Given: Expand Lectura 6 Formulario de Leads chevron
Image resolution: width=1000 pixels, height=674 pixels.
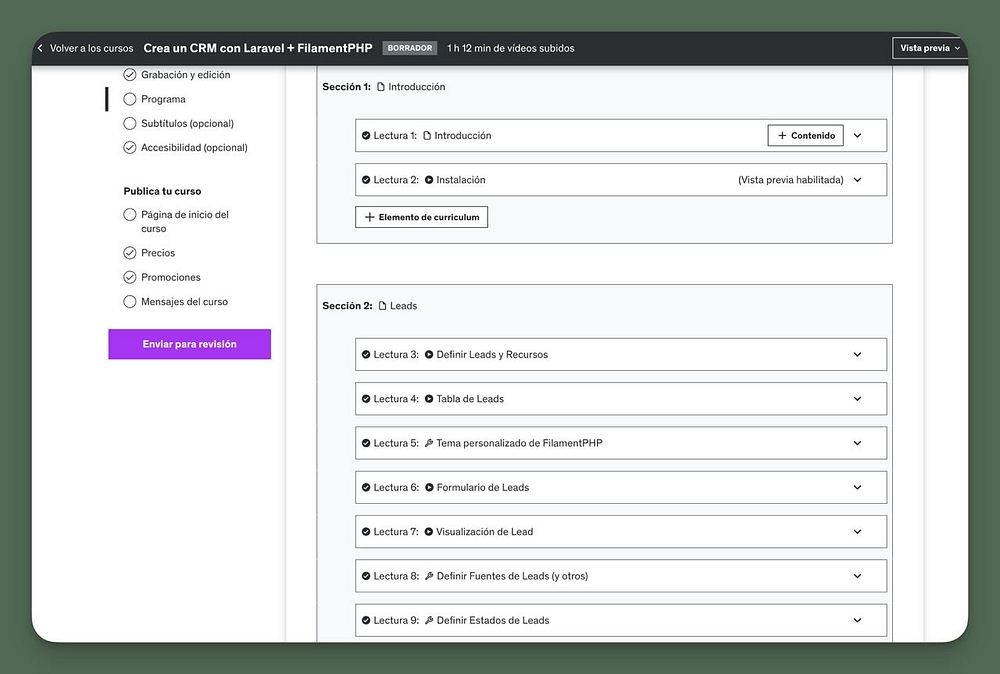Looking at the screenshot, I should pyautogui.click(x=858, y=488).
